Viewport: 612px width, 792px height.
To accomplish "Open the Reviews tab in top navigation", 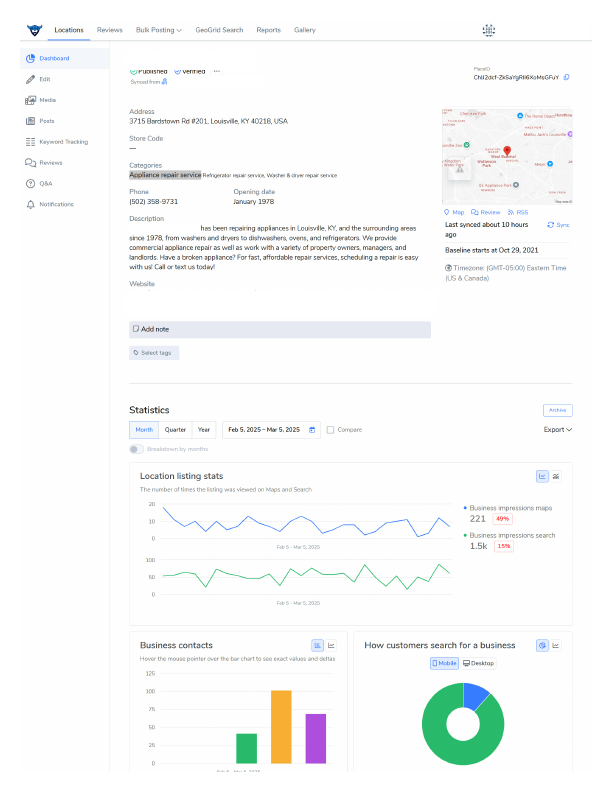I will 110,30.
